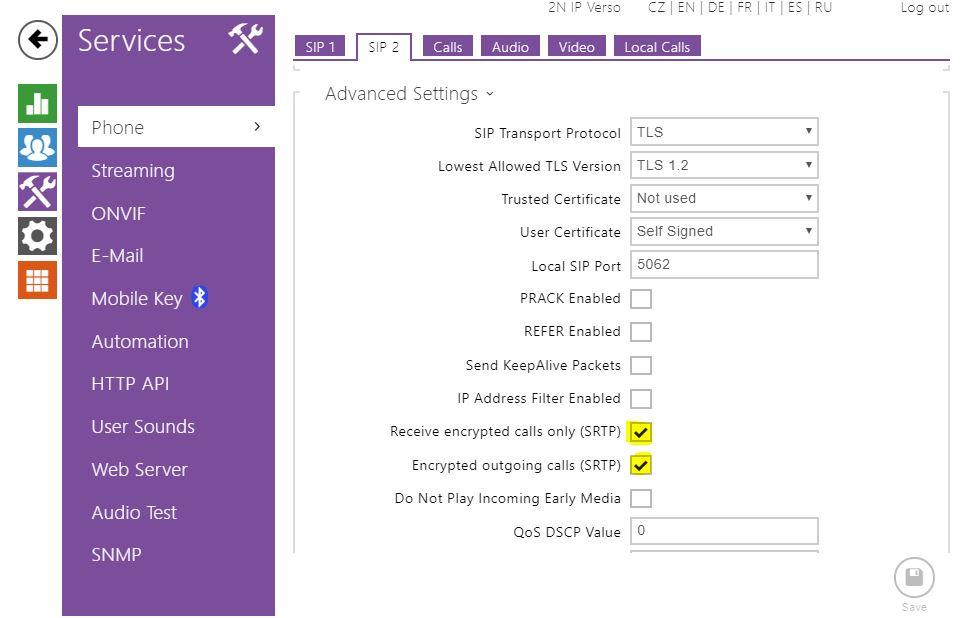Open Streaming in the Services menu
The image size is (974, 618).
point(133,171)
